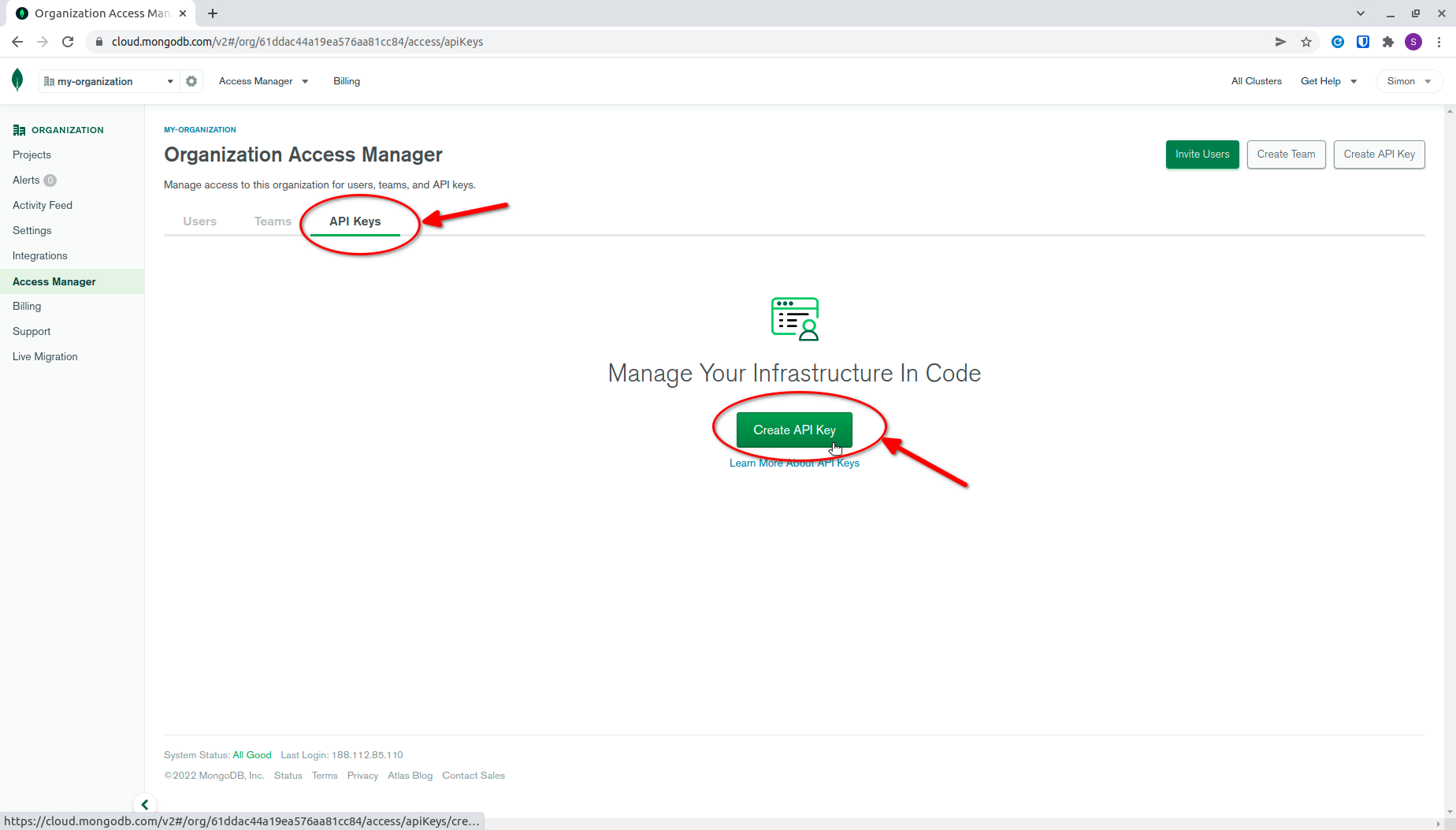This screenshot has height=830, width=1456.
Task: Click the share/send page icon
Action: (1281, 42)
